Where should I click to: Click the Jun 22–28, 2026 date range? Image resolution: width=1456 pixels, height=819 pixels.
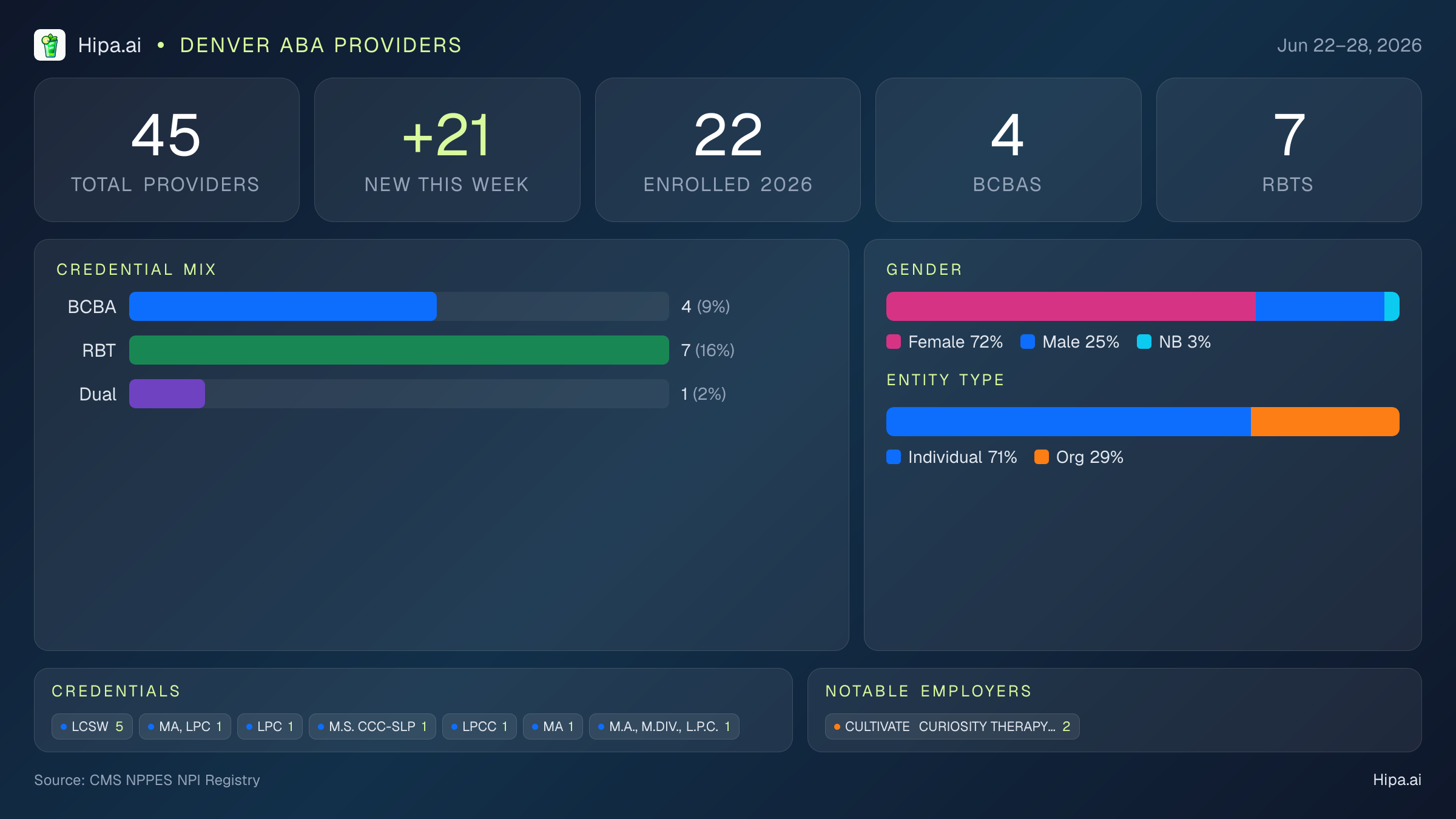click(1349, 45)
